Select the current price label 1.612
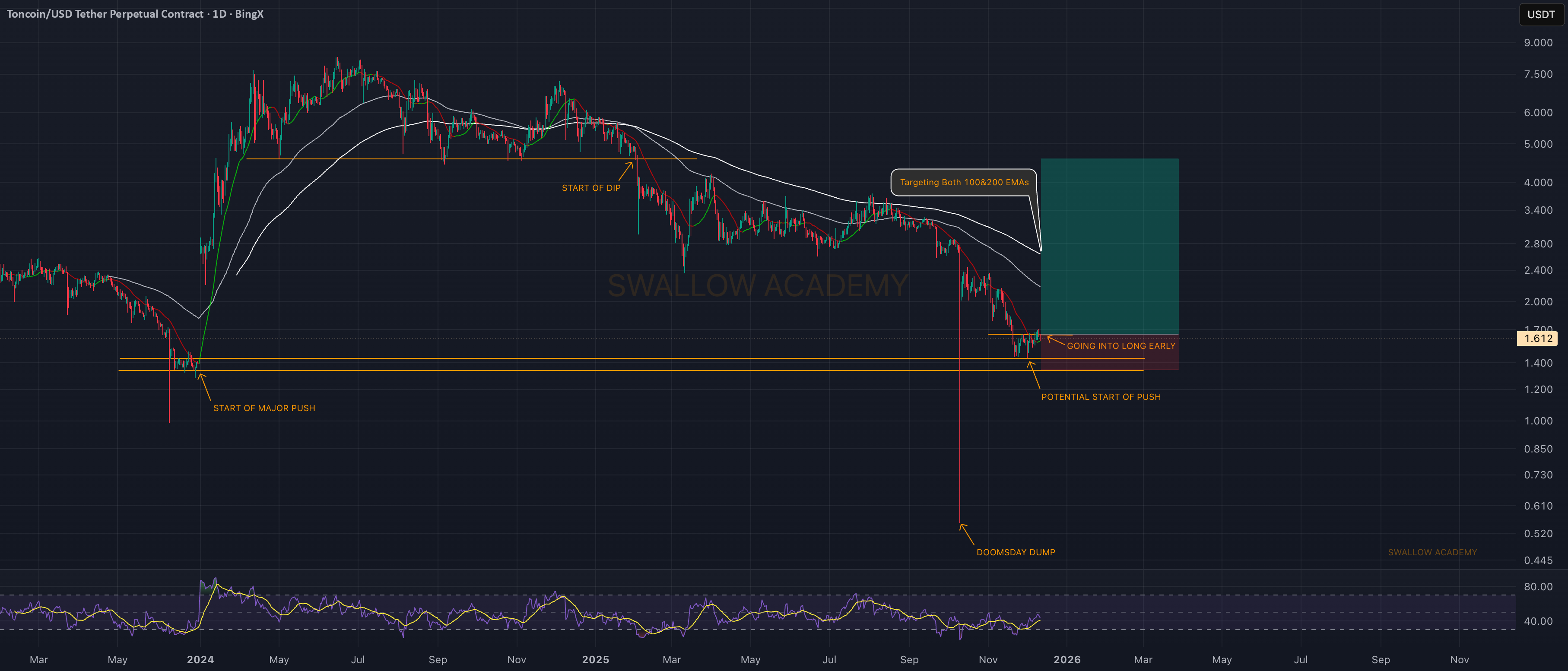The image size is (1568, 671). (1538, 339)
